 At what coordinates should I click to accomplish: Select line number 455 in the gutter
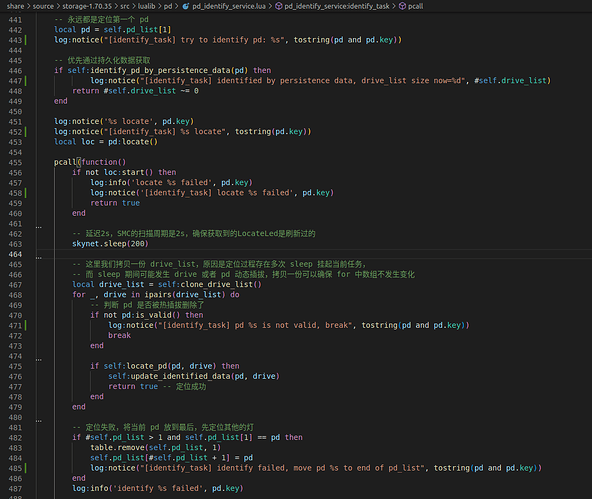click(x=15, y=162)
